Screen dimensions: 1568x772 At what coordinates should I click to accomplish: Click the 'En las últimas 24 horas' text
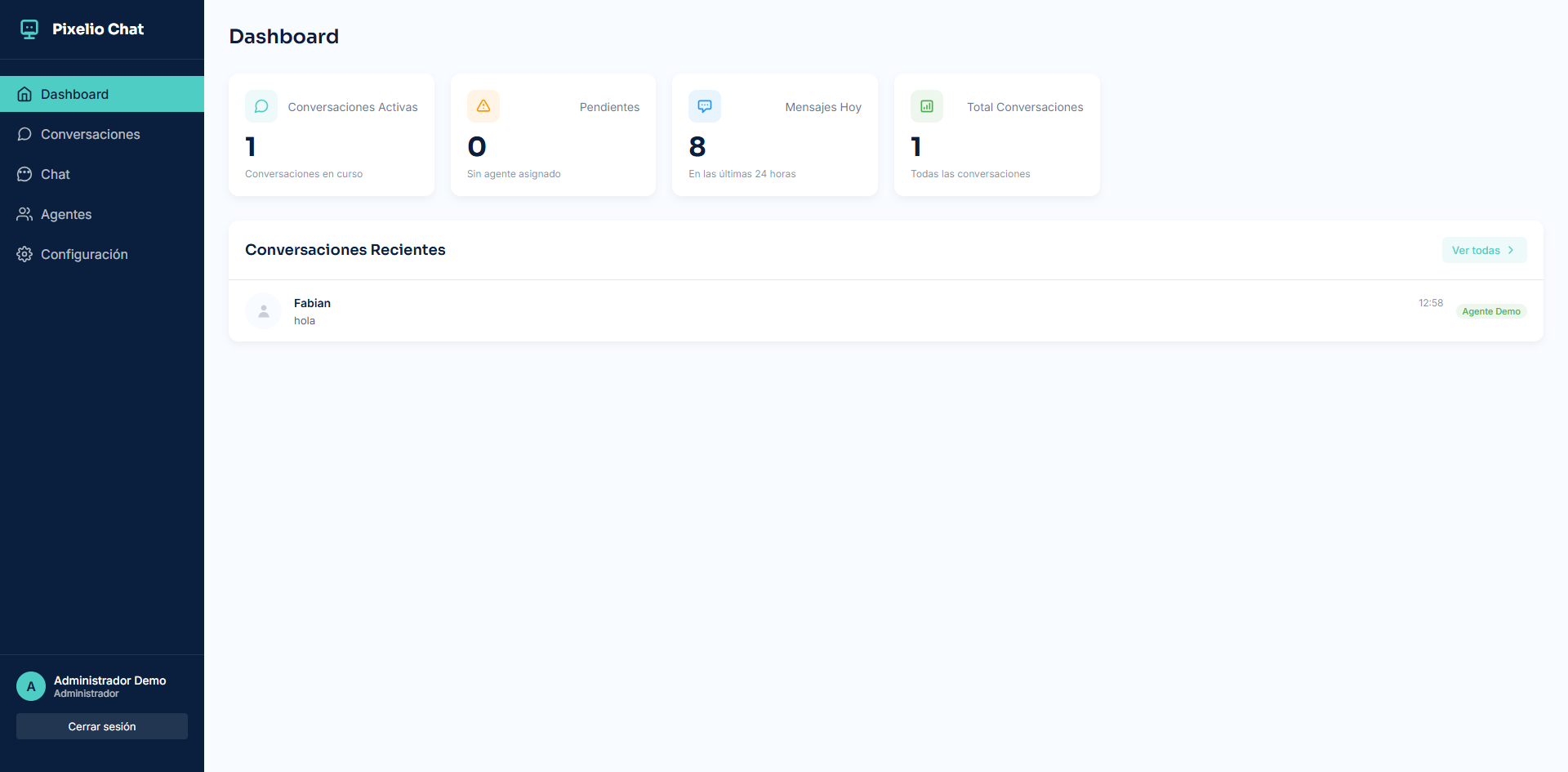(x=742, y=174)
